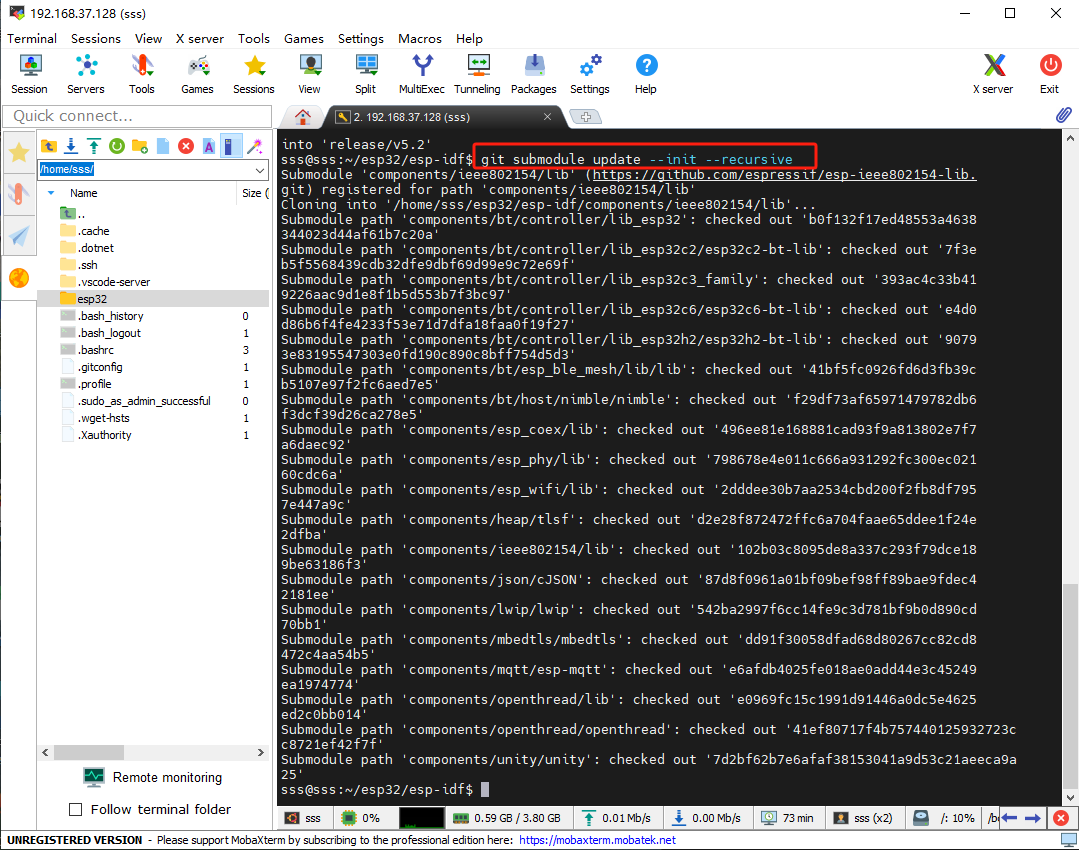The image size is (1079, 850).
Task: Open the star Sessions sidebar tab
Action: 19,152
